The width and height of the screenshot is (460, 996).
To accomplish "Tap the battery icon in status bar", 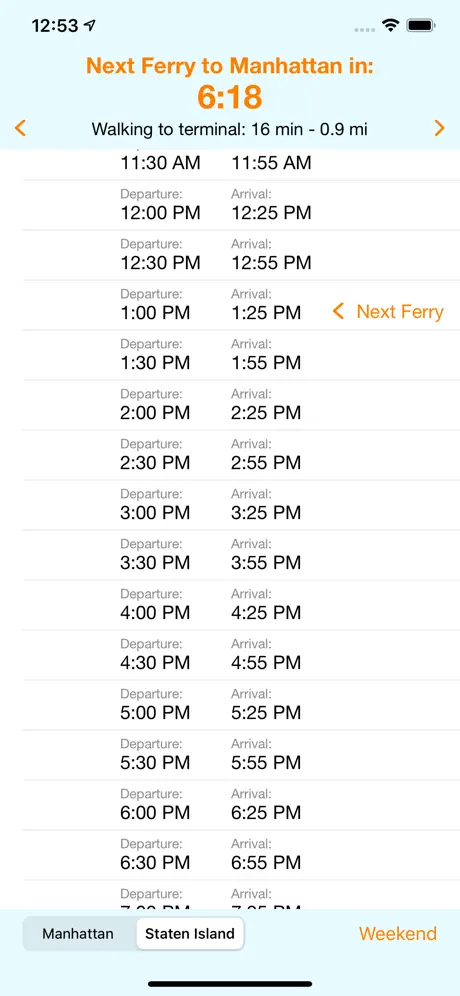I will tap(421, 25).
